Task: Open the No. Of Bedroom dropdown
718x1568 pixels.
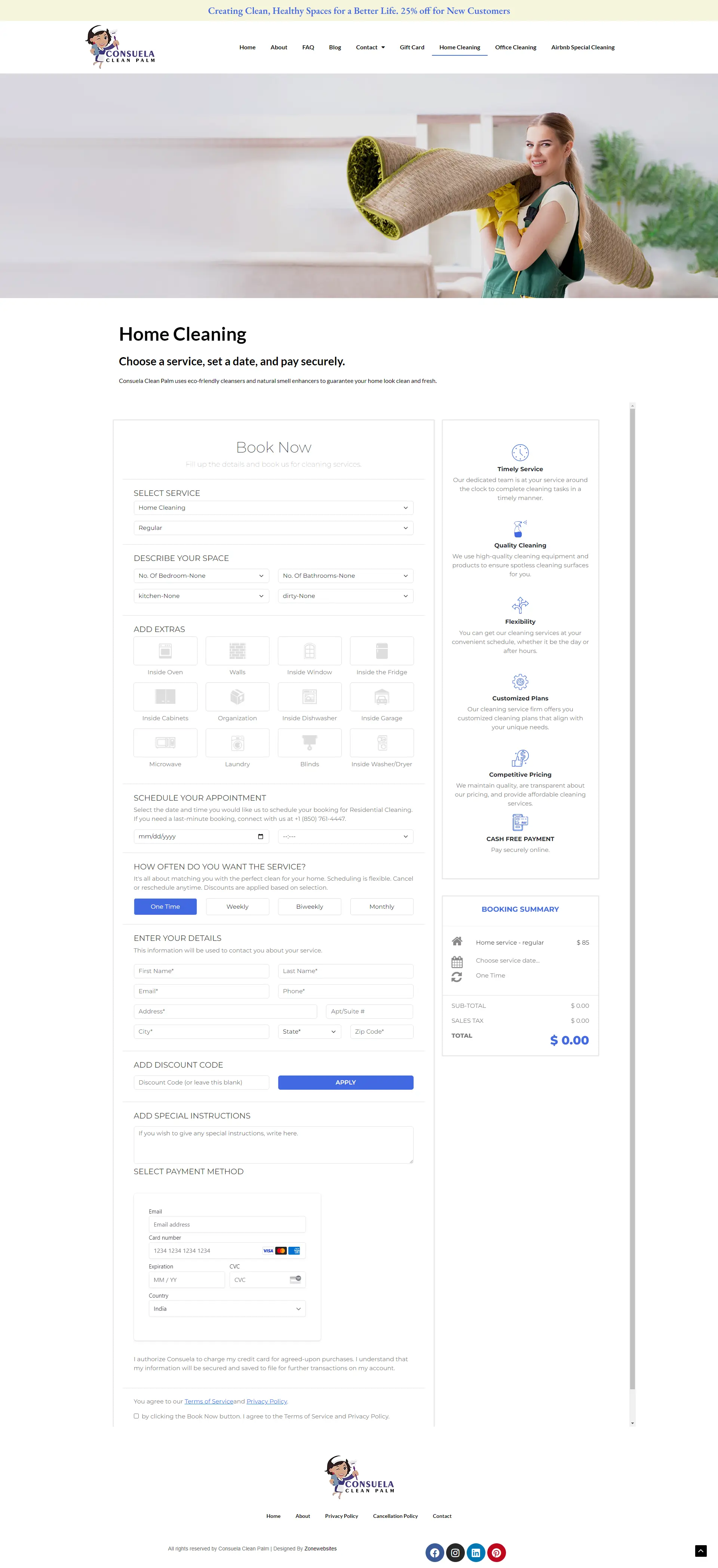Action: [x=202, y=575]
